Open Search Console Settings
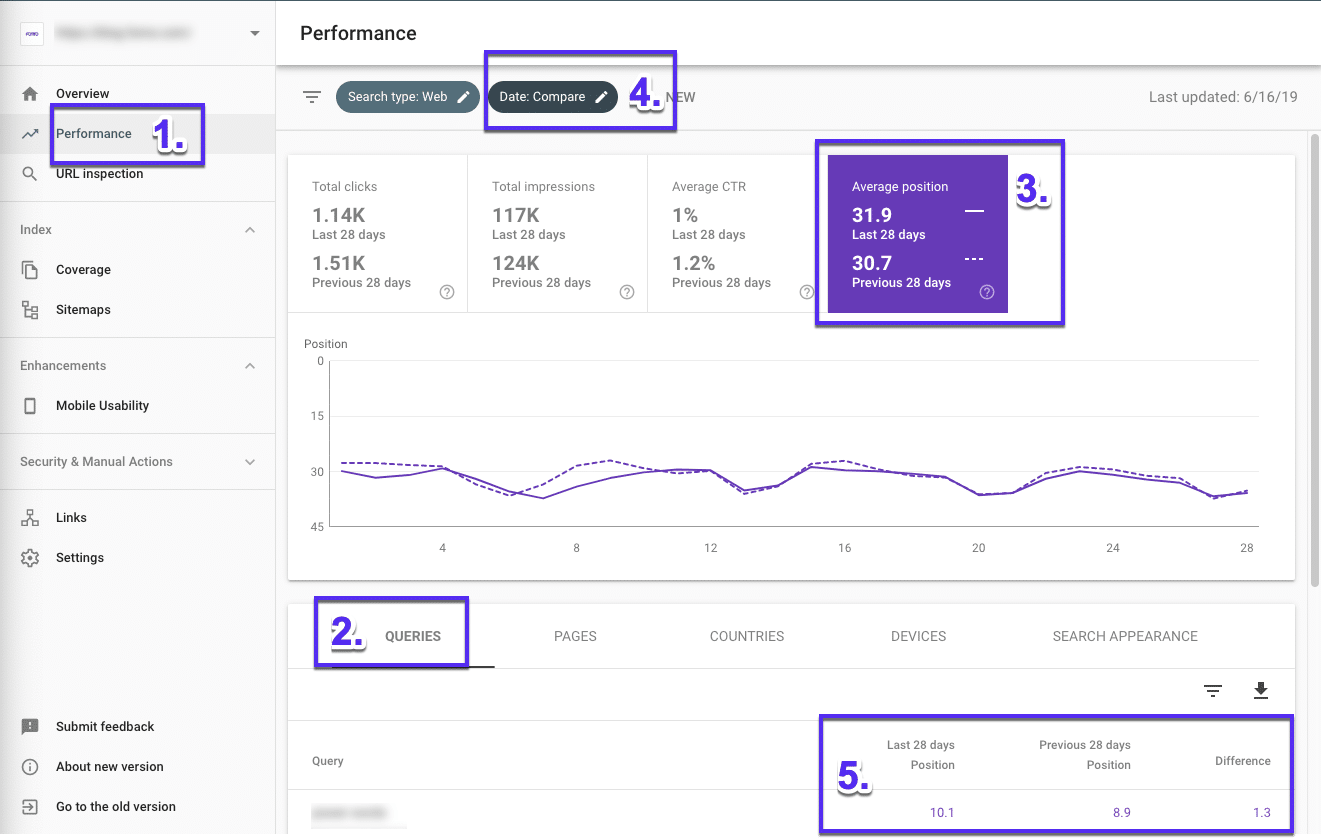 coord(80,557)
